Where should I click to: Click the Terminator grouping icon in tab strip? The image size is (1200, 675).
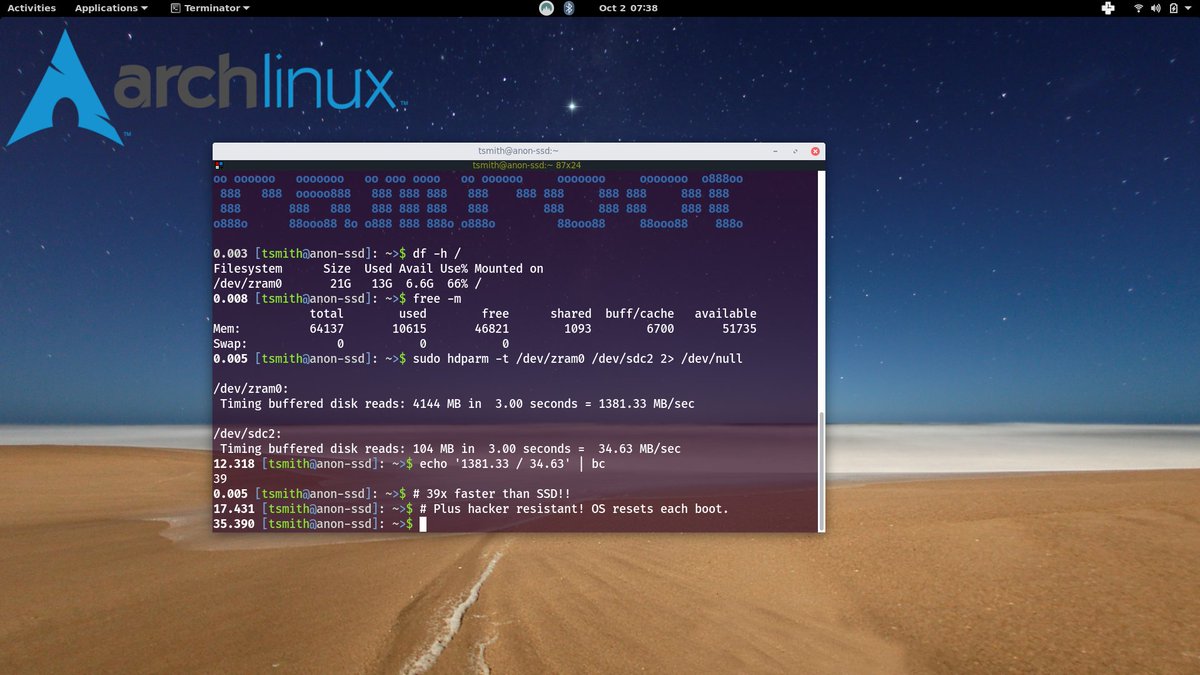click(x=217, y=164)
